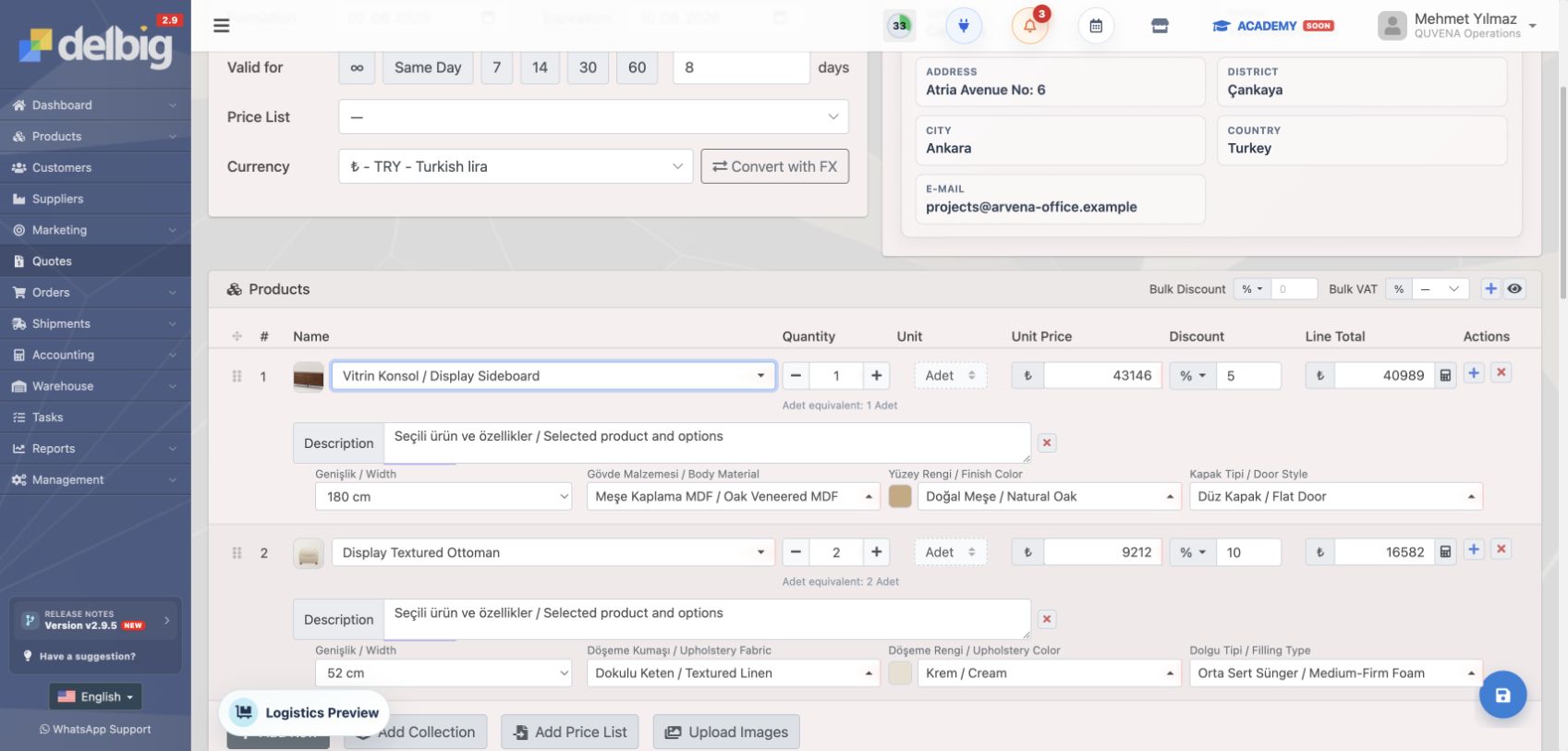Open the Price List dropdown
This screenshot has width=1568, height=751.
click(593, 117)
